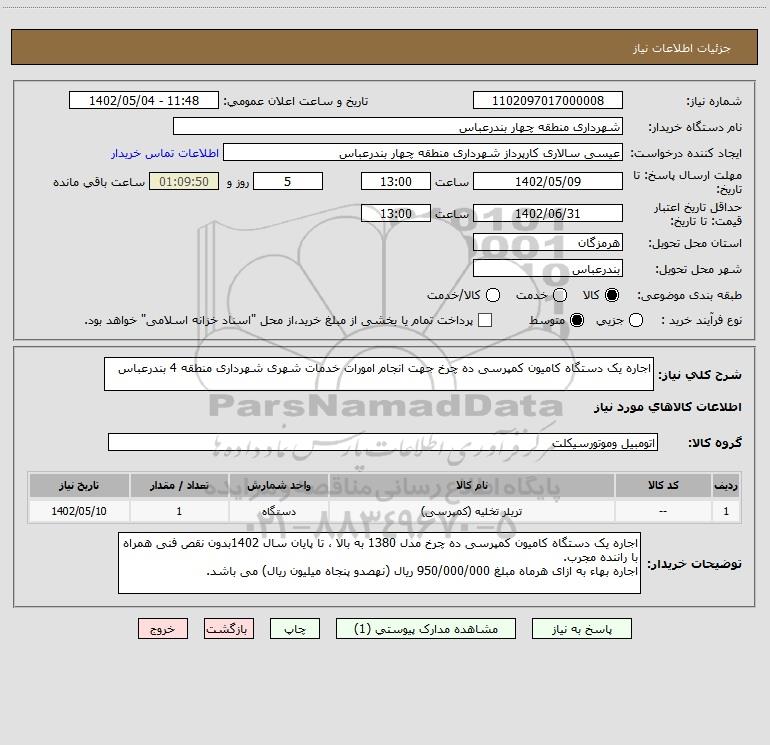
Task: Click the نام کالا column header
Action: coord(471,485)
